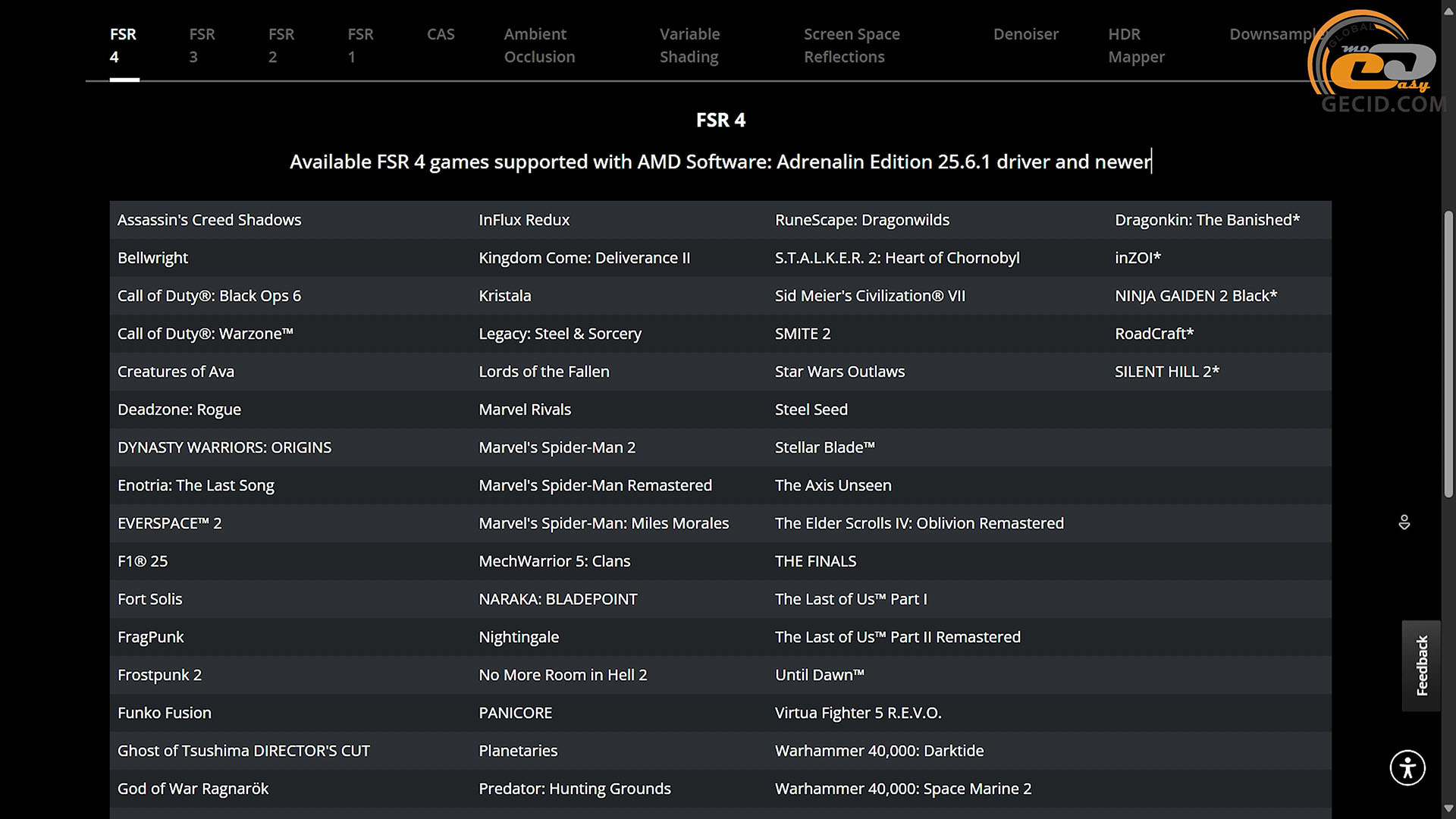
Task: Click the Creatures of Ava entry
Action: [176, 372]
